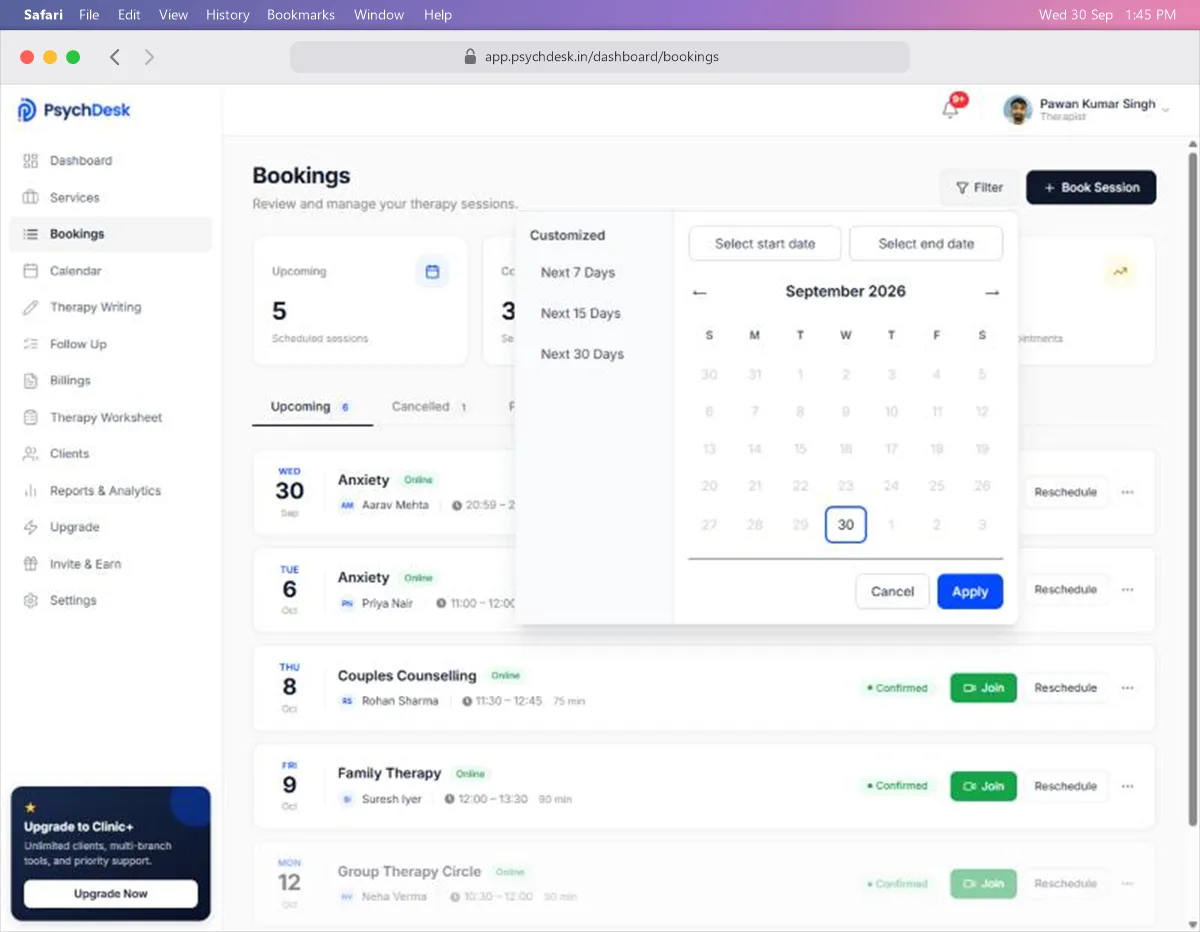Click the Select start date field

point(765,244)
